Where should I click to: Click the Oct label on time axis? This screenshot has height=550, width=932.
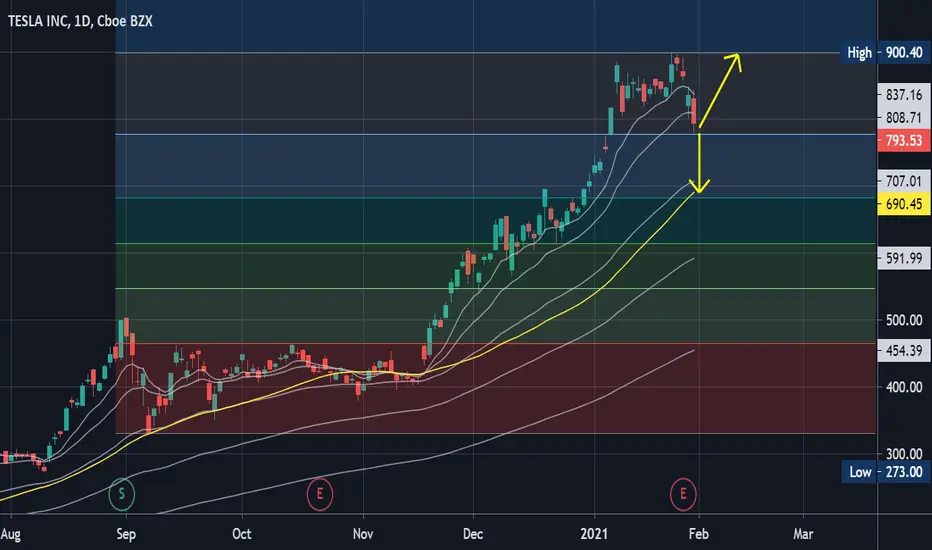pos(242,534)
